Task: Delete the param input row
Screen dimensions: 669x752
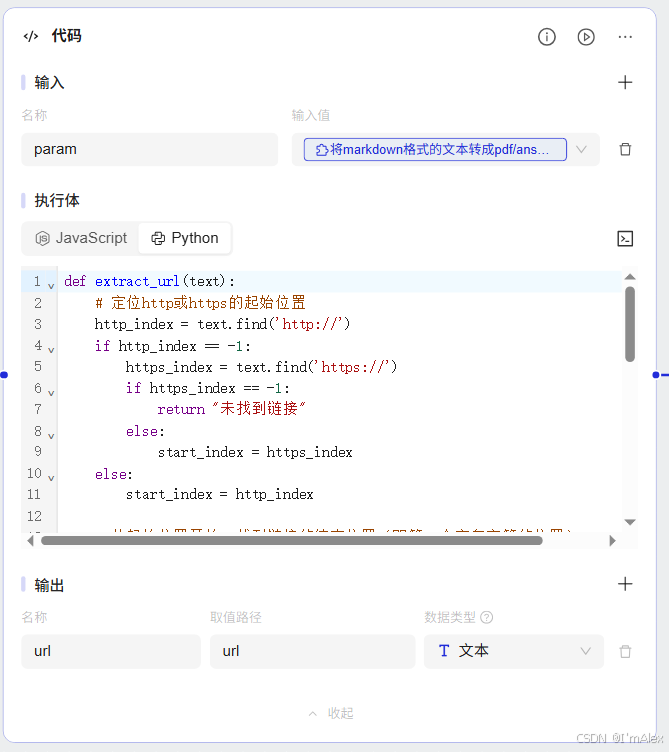Action: click(x=625, y=150)
